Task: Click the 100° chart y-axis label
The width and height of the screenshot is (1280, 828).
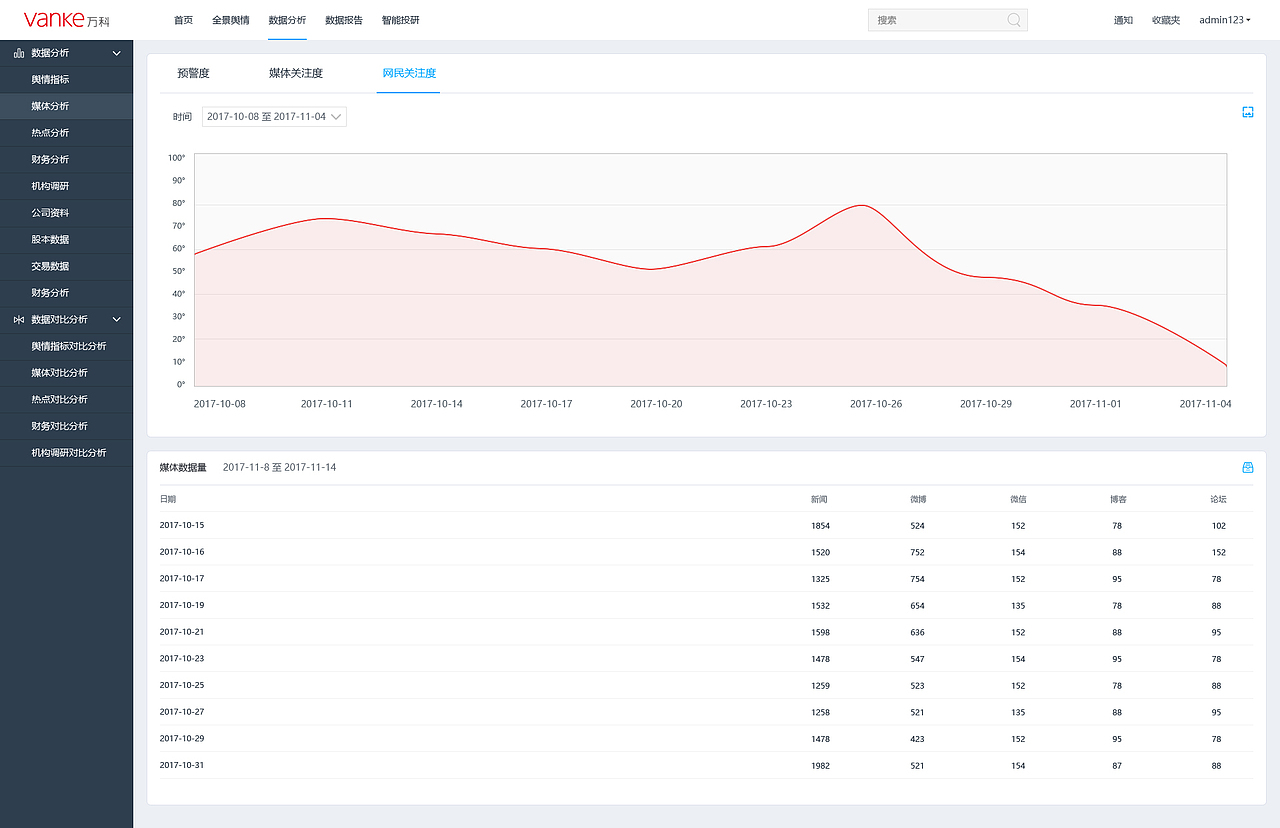Action: [x=177, y=158]
